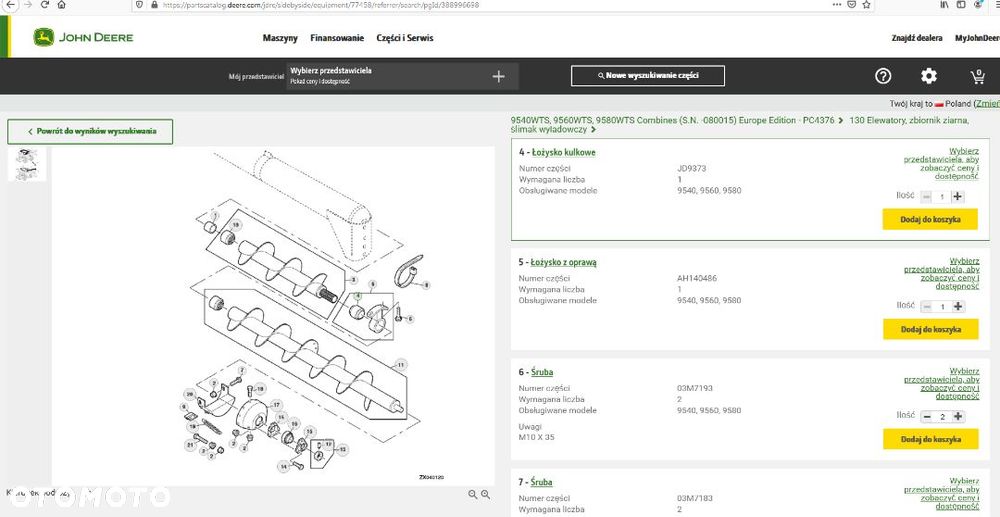Viewport: 1000px width, 517px height.
Task: Add Łożysko z oprawą to cart
Action: pos(930,329)
